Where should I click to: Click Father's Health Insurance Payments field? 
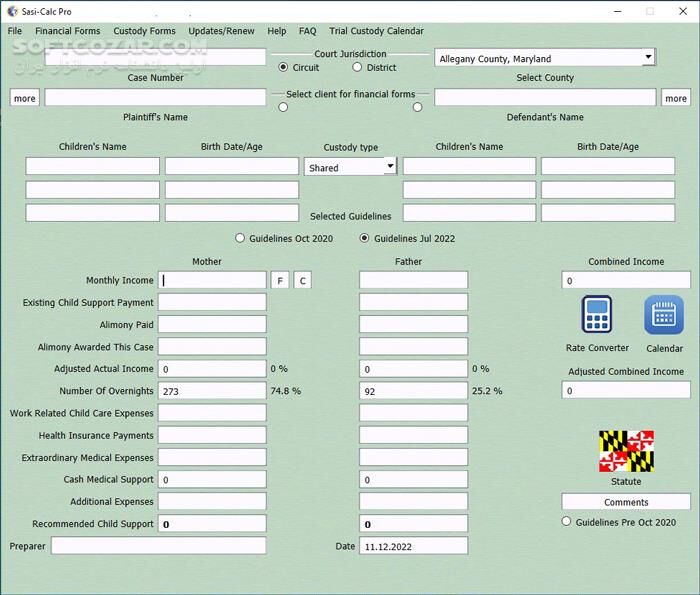(413, 435)
